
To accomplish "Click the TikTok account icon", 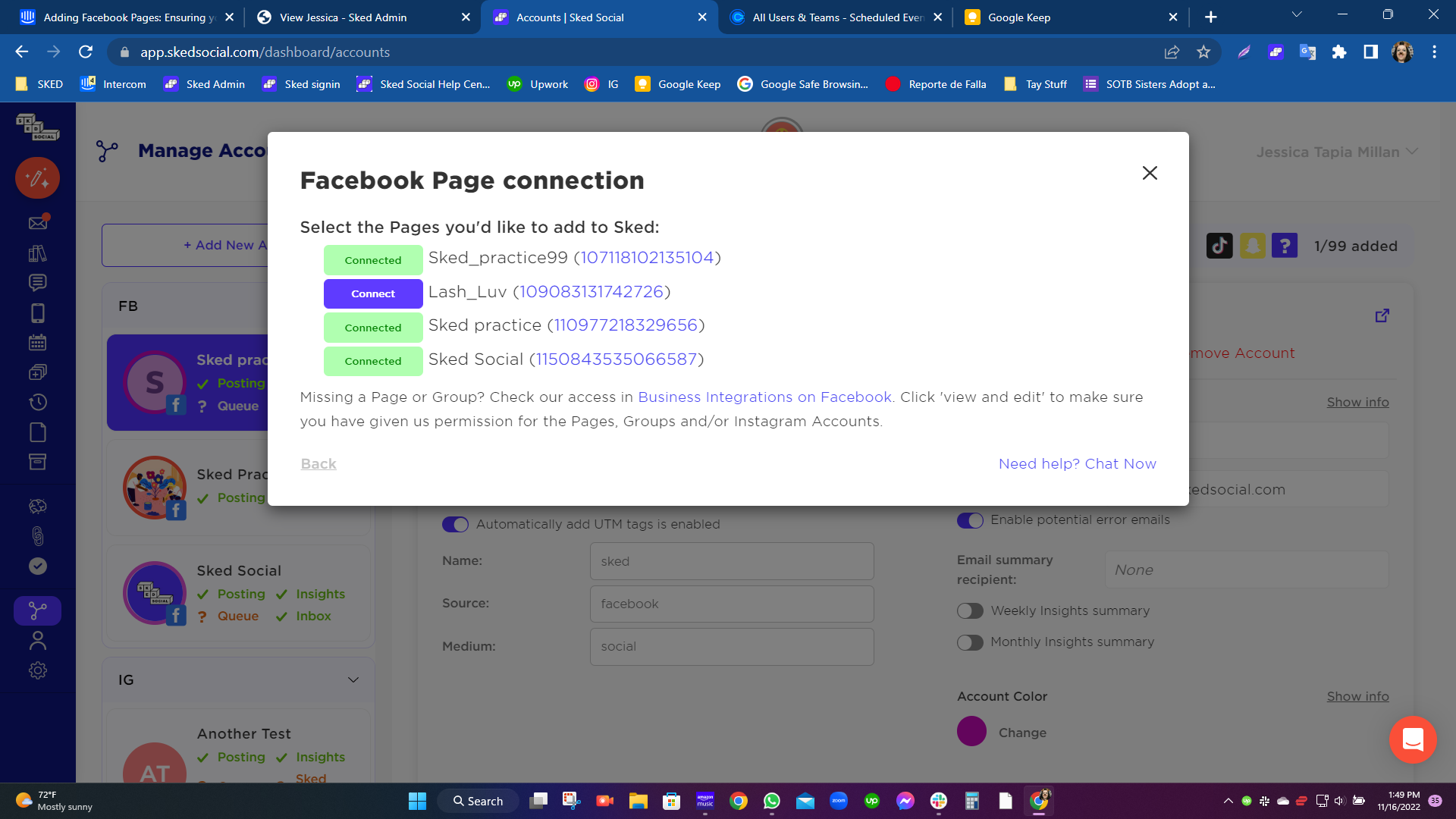I will coord(1219,246).
